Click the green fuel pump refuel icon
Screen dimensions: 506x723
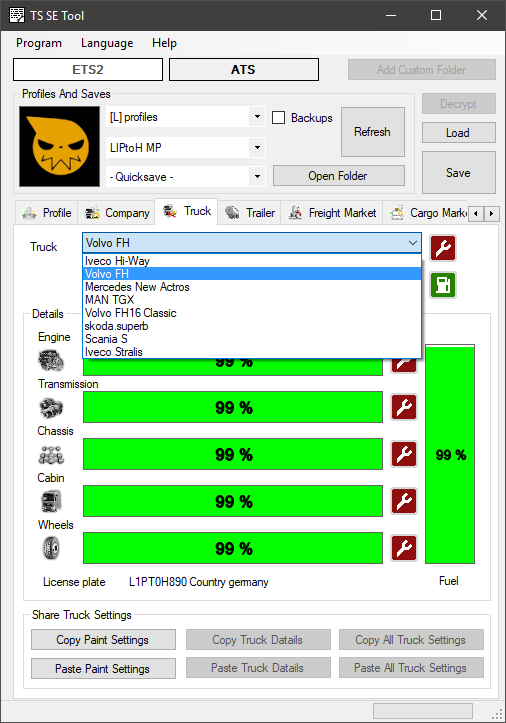(443, 285)
